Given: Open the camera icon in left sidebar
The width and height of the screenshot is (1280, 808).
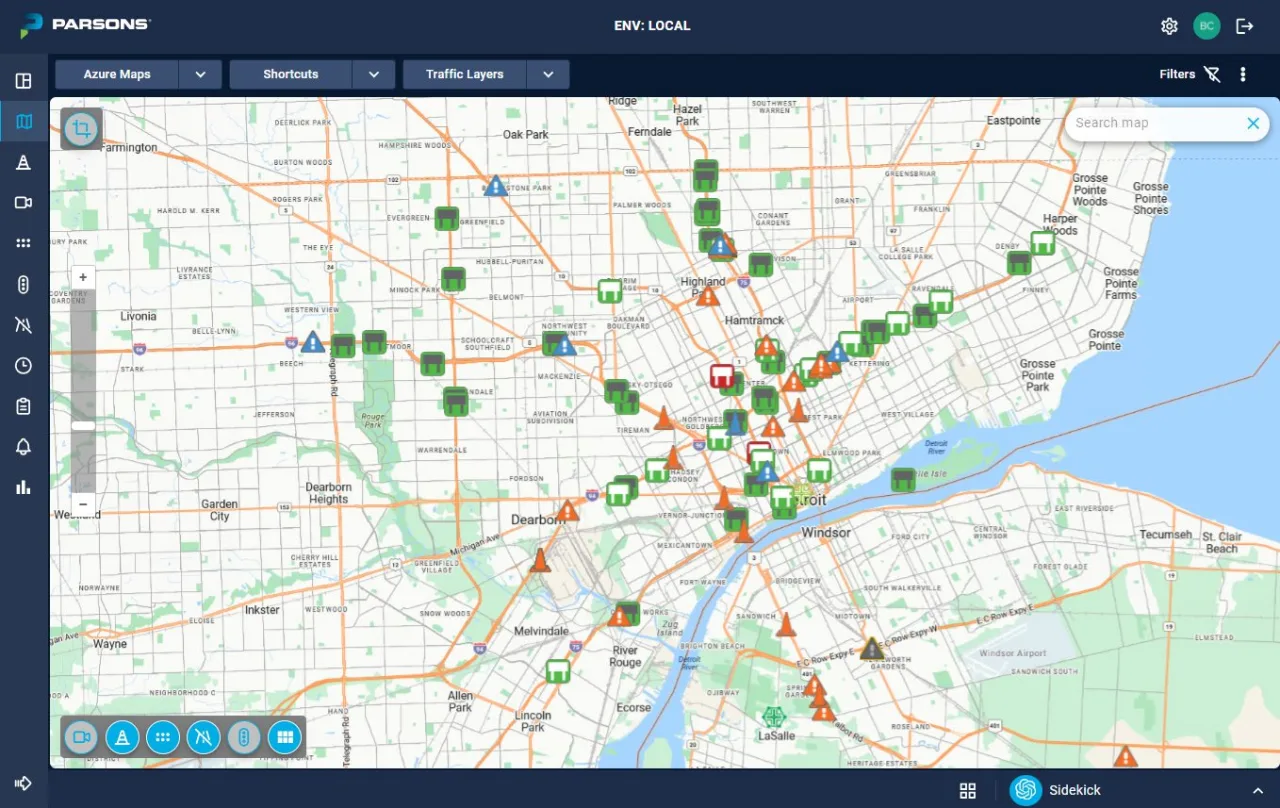Looking at the screenshot, I should (x=24, y=203).
